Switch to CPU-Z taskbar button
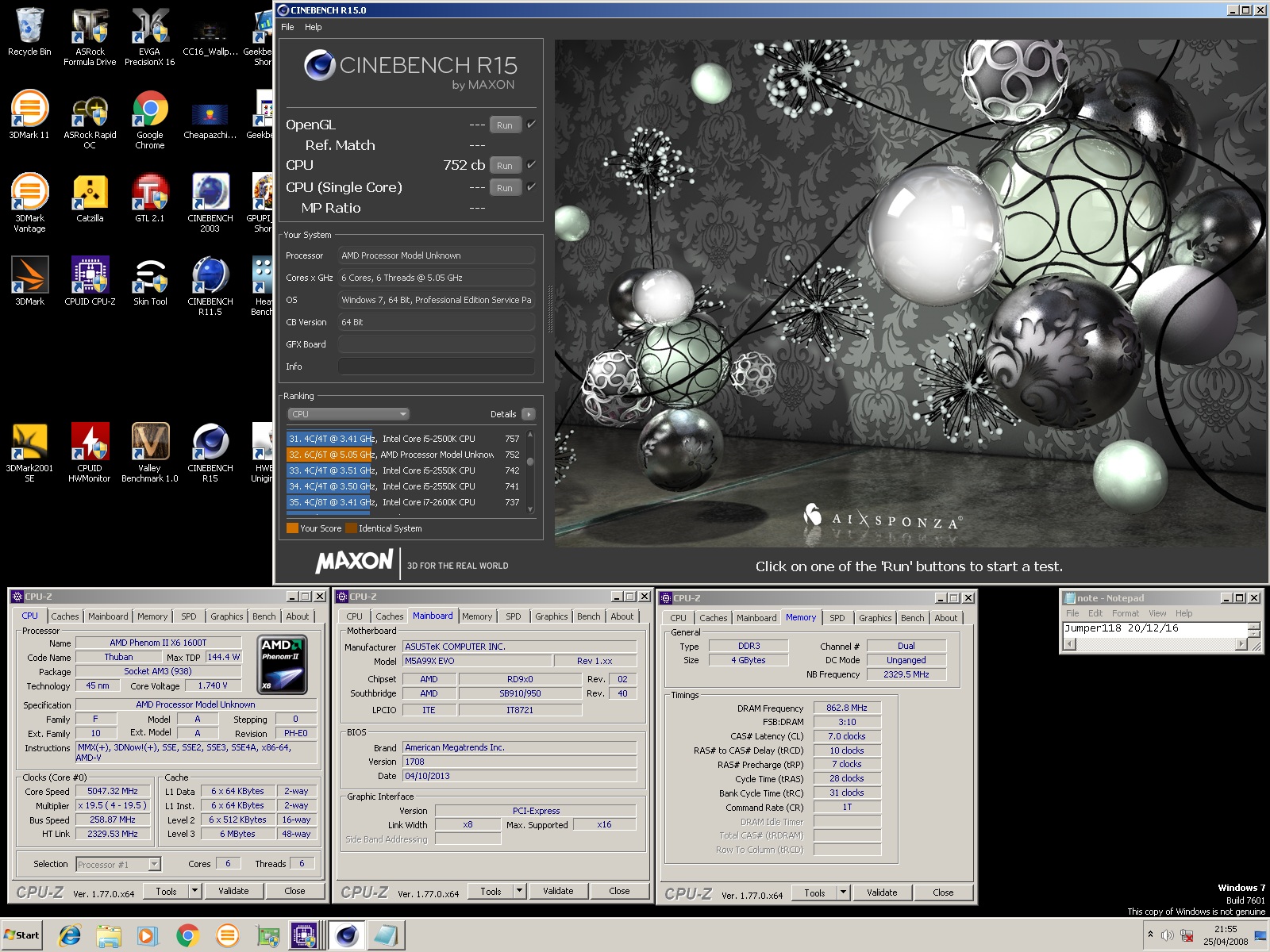 [x=305, y=936]
